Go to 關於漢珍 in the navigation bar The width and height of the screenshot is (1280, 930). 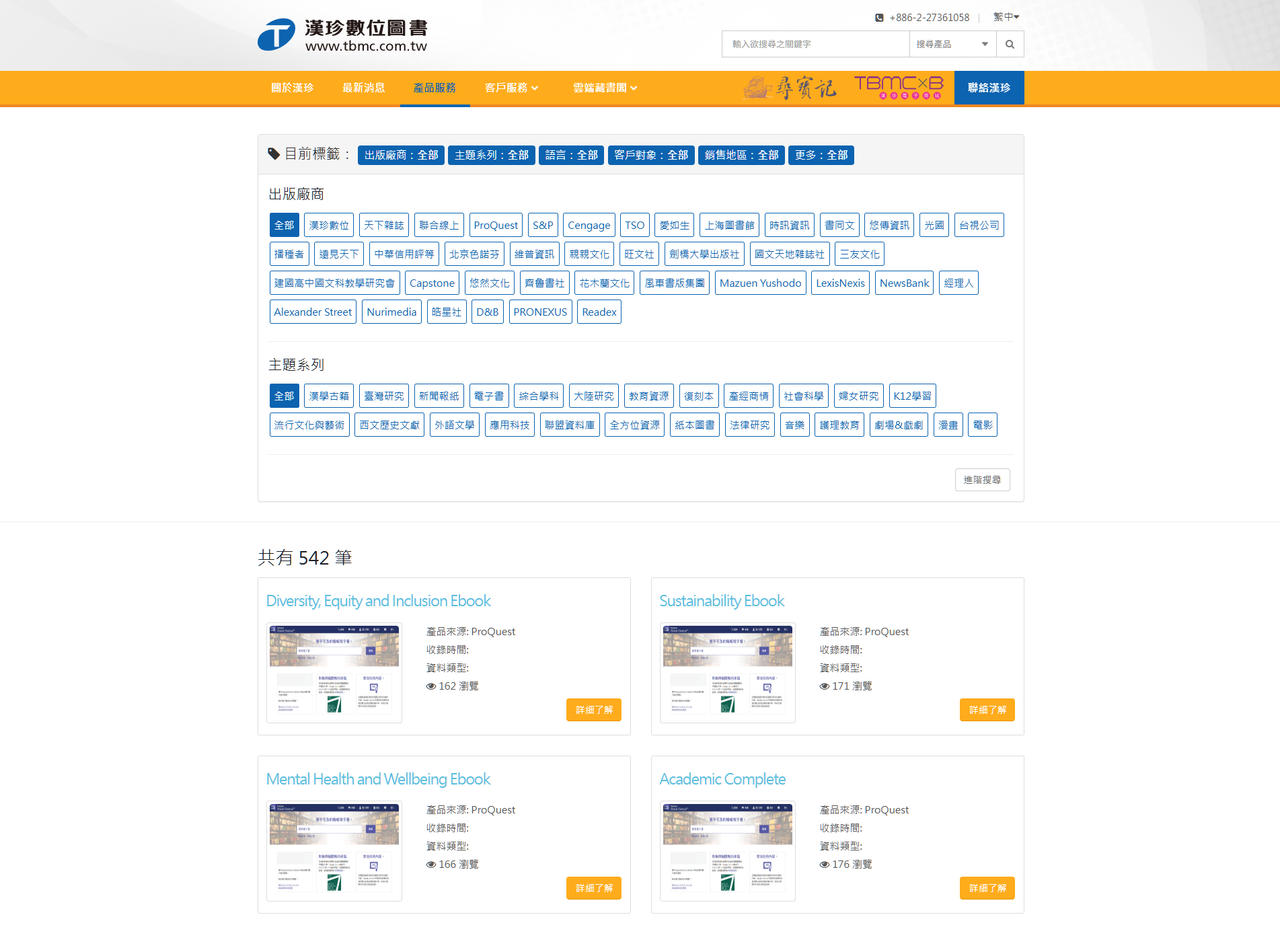pyautogui.click(x=292, y=88)
